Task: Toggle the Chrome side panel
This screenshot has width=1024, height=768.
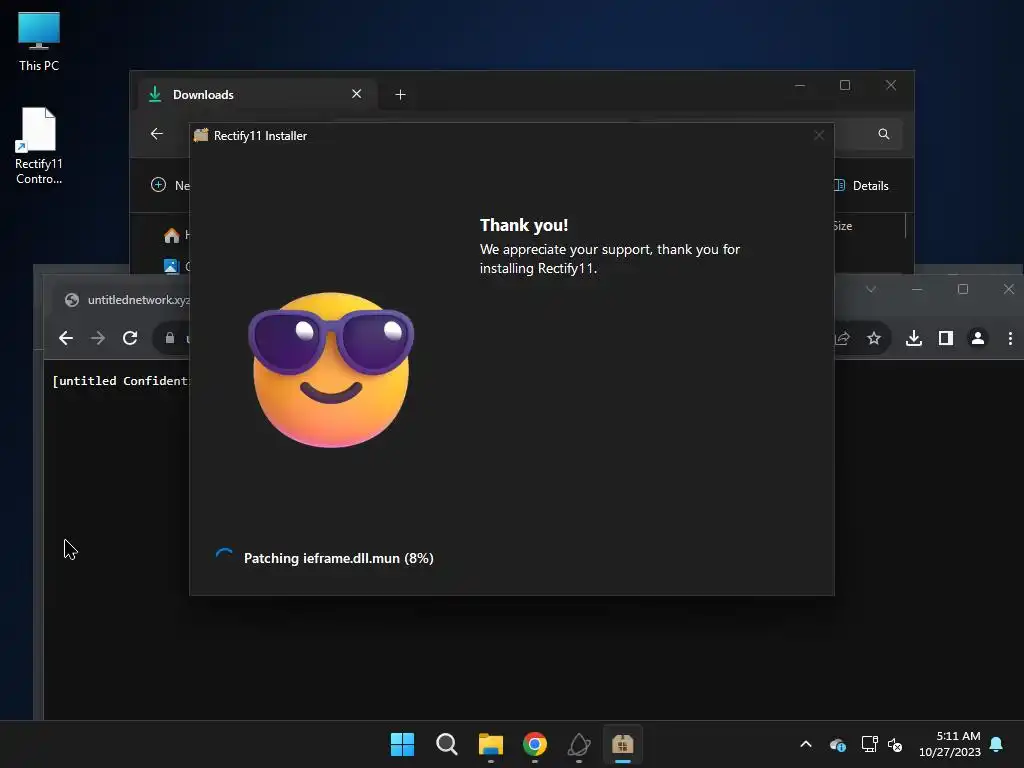Action: coord(946,338)
